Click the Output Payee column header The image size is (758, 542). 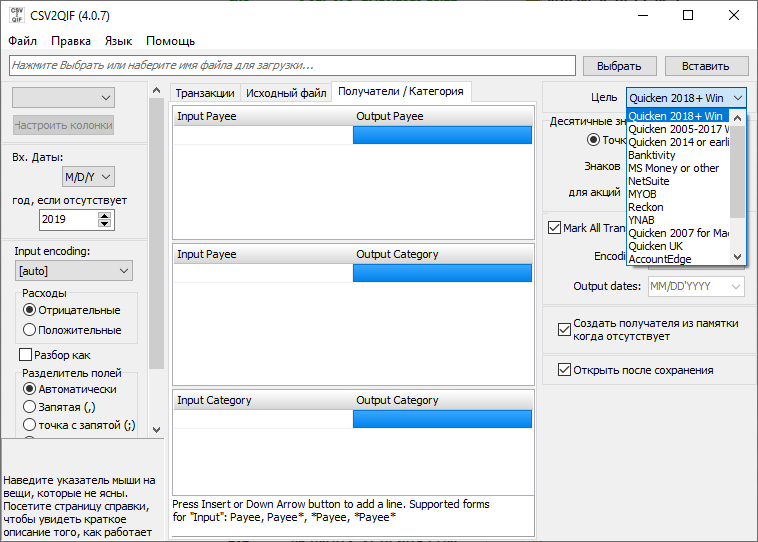[443, 116]
